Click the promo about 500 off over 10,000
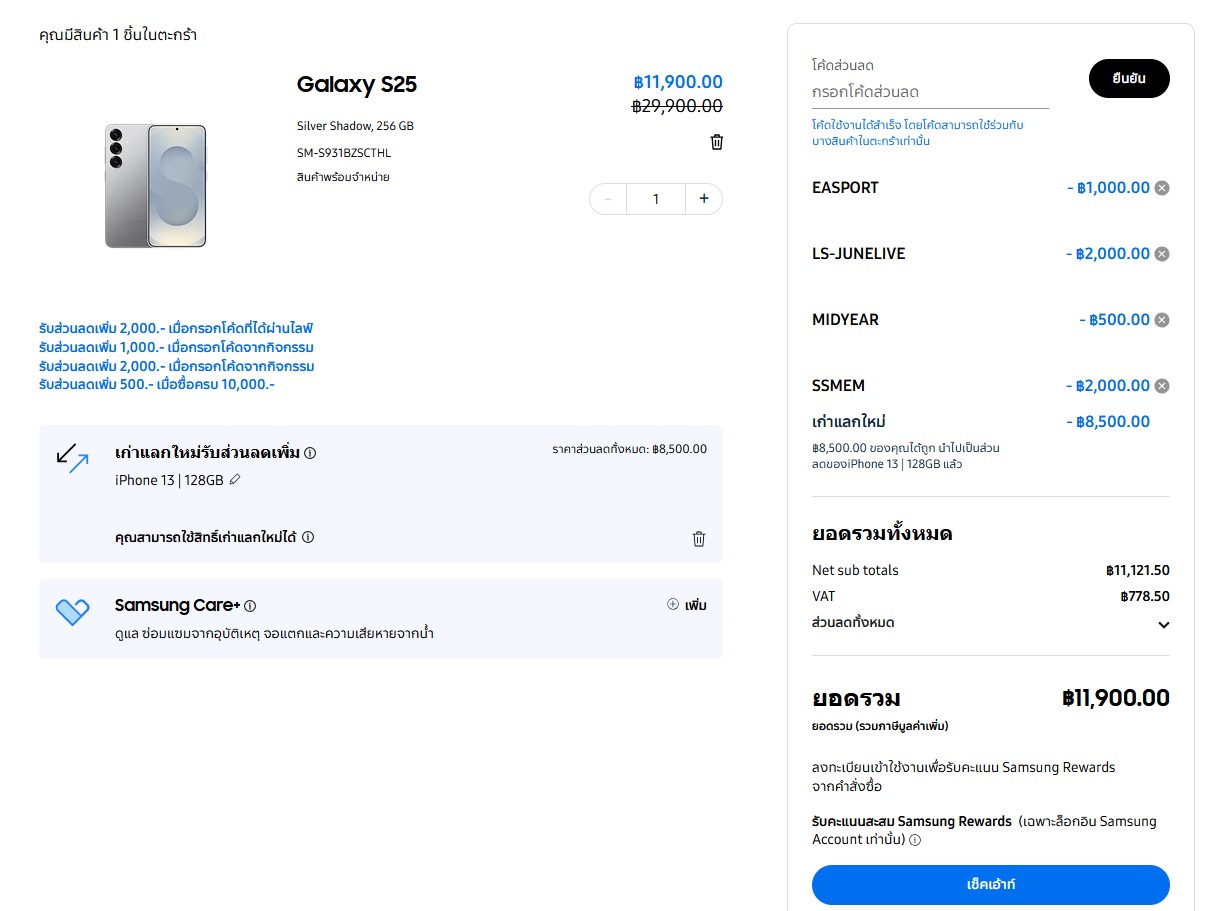Viewport: 1215px width, 911px height. tap(157, 384)
